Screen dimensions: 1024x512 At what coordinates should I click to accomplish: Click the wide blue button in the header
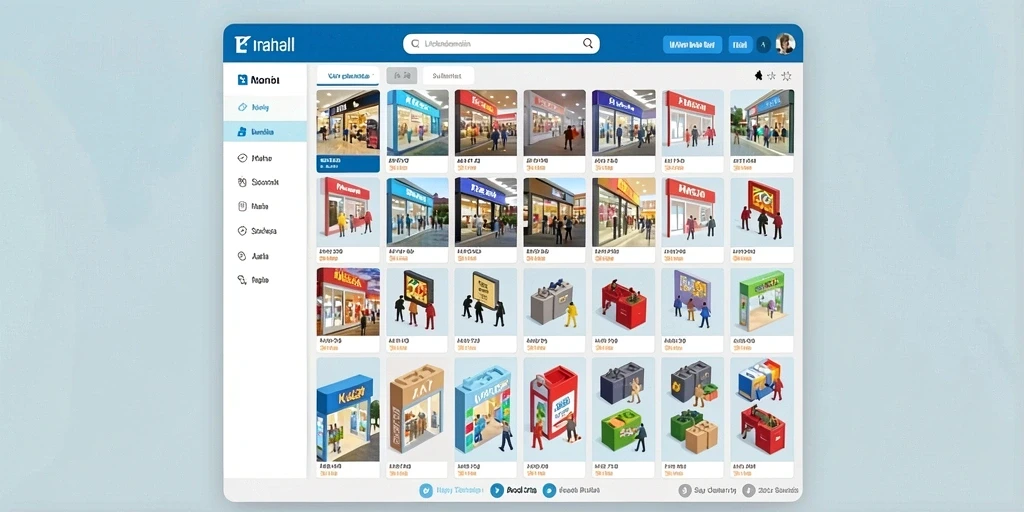point(692,44)
